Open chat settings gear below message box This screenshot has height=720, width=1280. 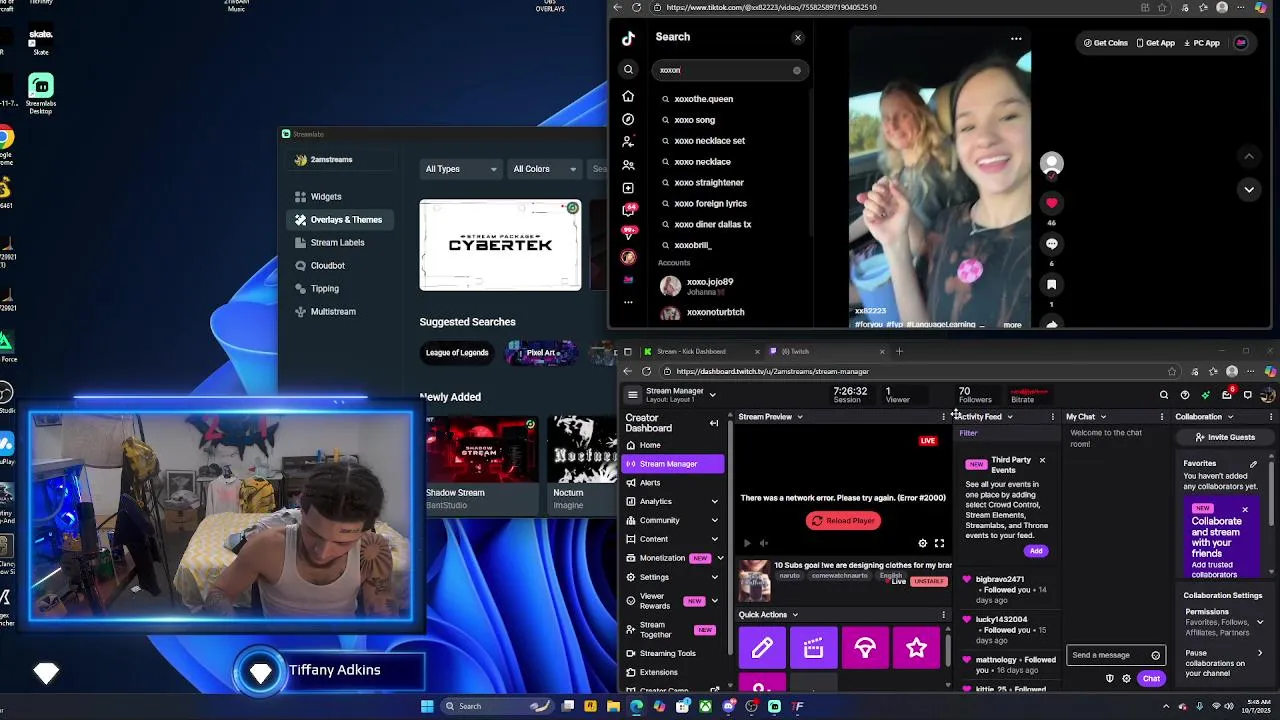[1126, 679]
